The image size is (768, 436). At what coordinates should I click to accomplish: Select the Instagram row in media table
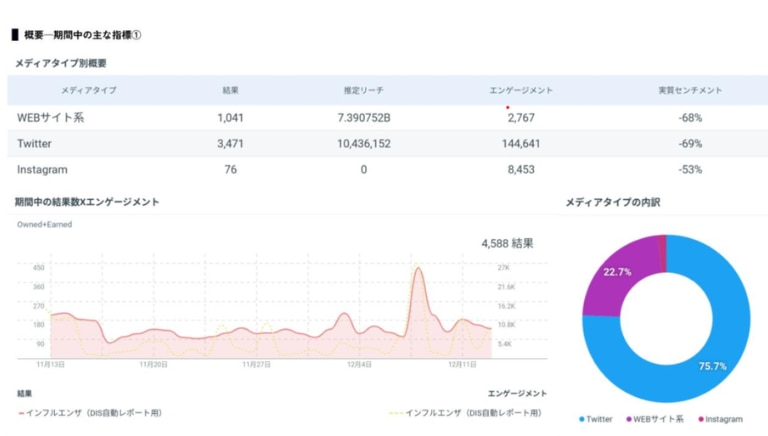pyautogui.click(x=42, y=170)
